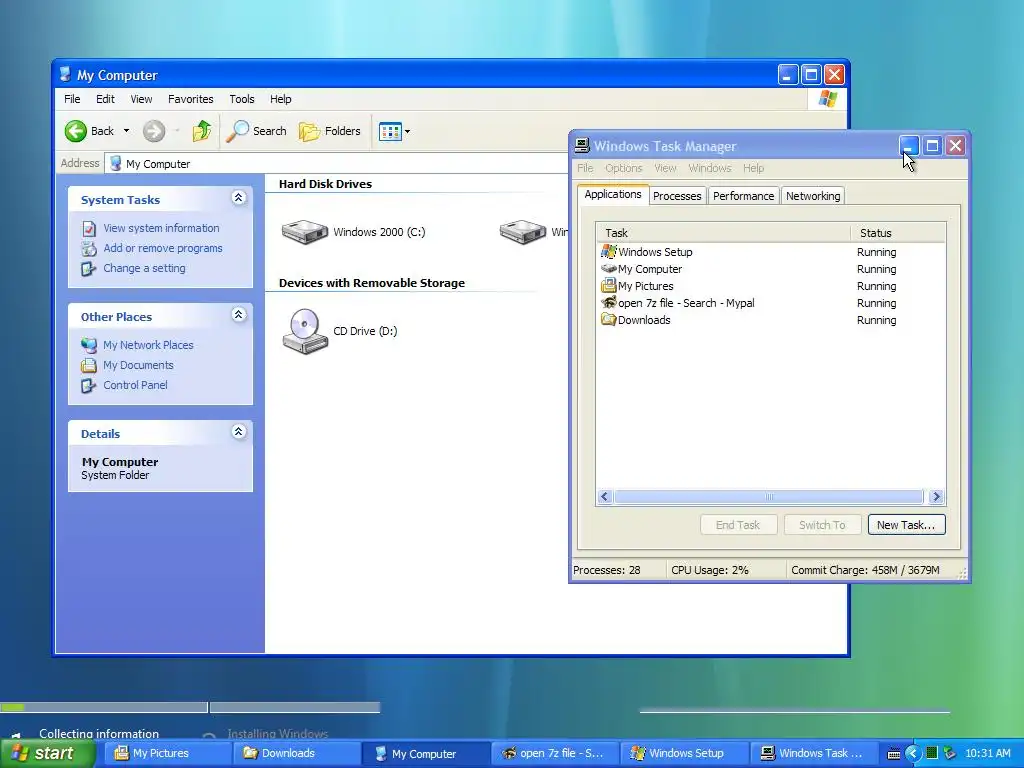Click the My Pictures task icon in Task Manager
This screenshot has width=1024, height=768.
pos(609,285)
